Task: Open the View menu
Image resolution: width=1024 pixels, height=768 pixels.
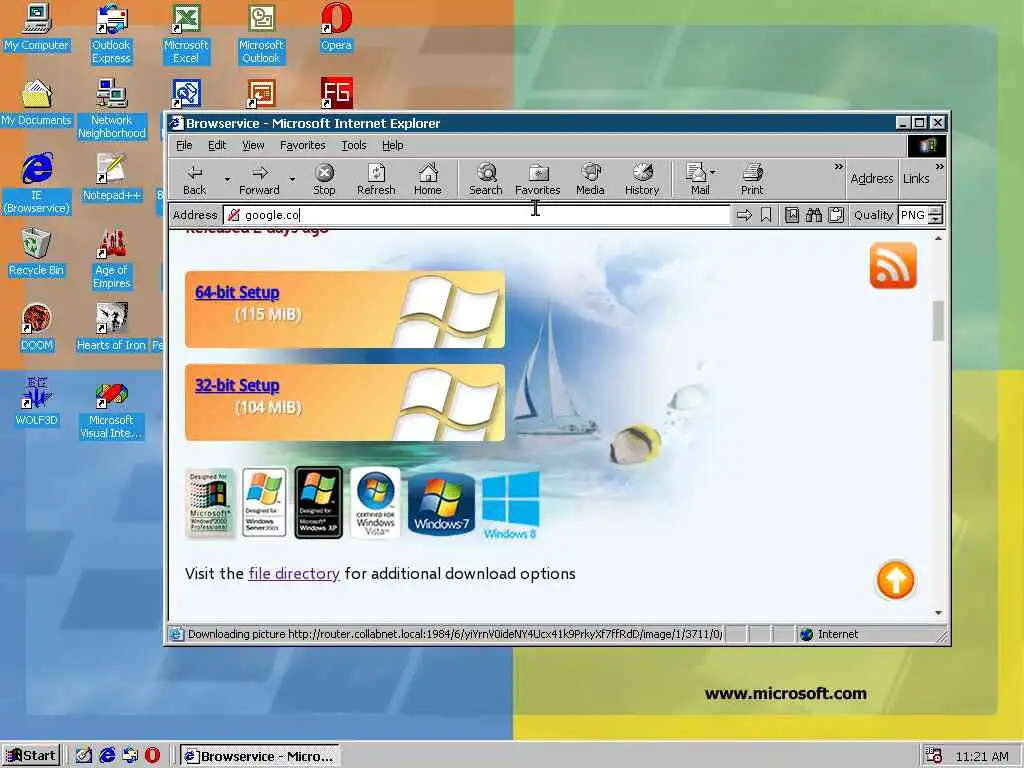Action: (253, 145)
